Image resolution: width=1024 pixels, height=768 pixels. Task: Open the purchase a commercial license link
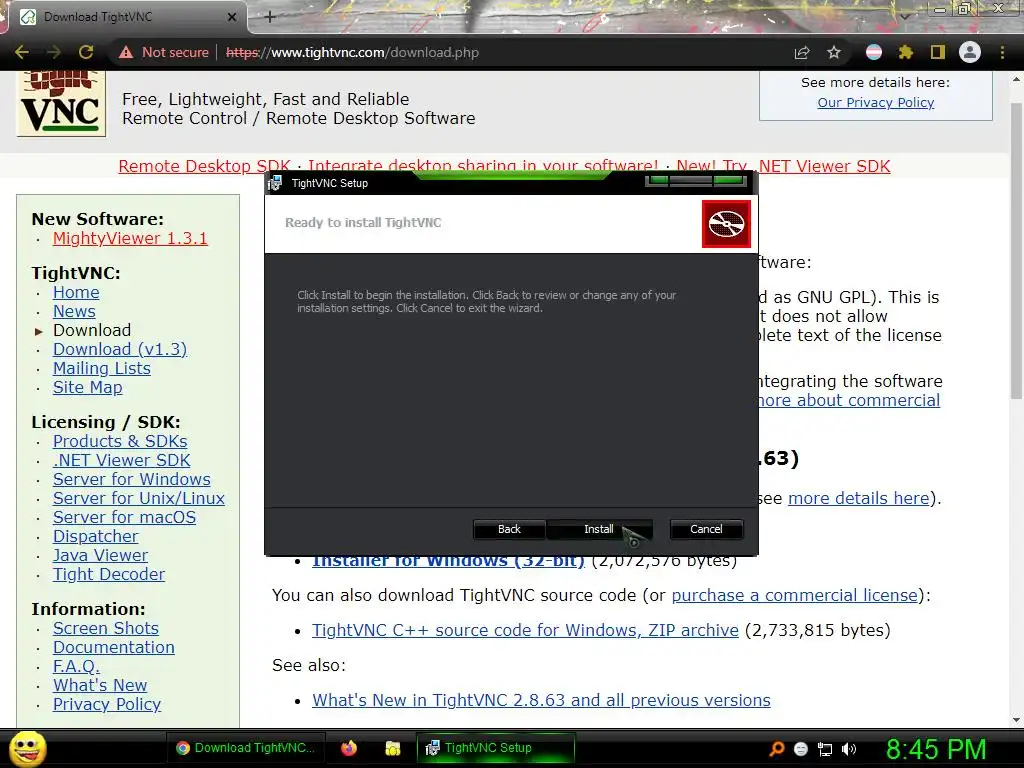click(794, 596)
